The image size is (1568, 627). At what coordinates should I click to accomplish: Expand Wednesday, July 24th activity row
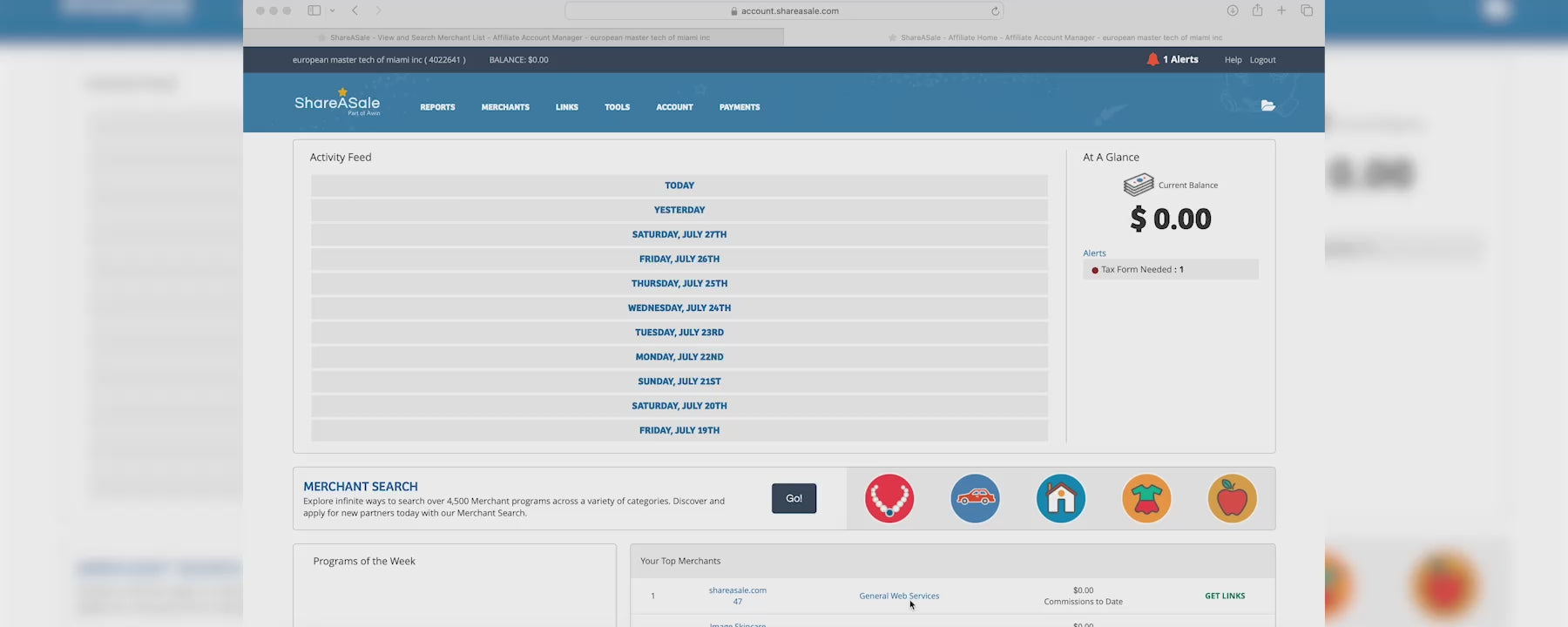[x=679, y=307]
